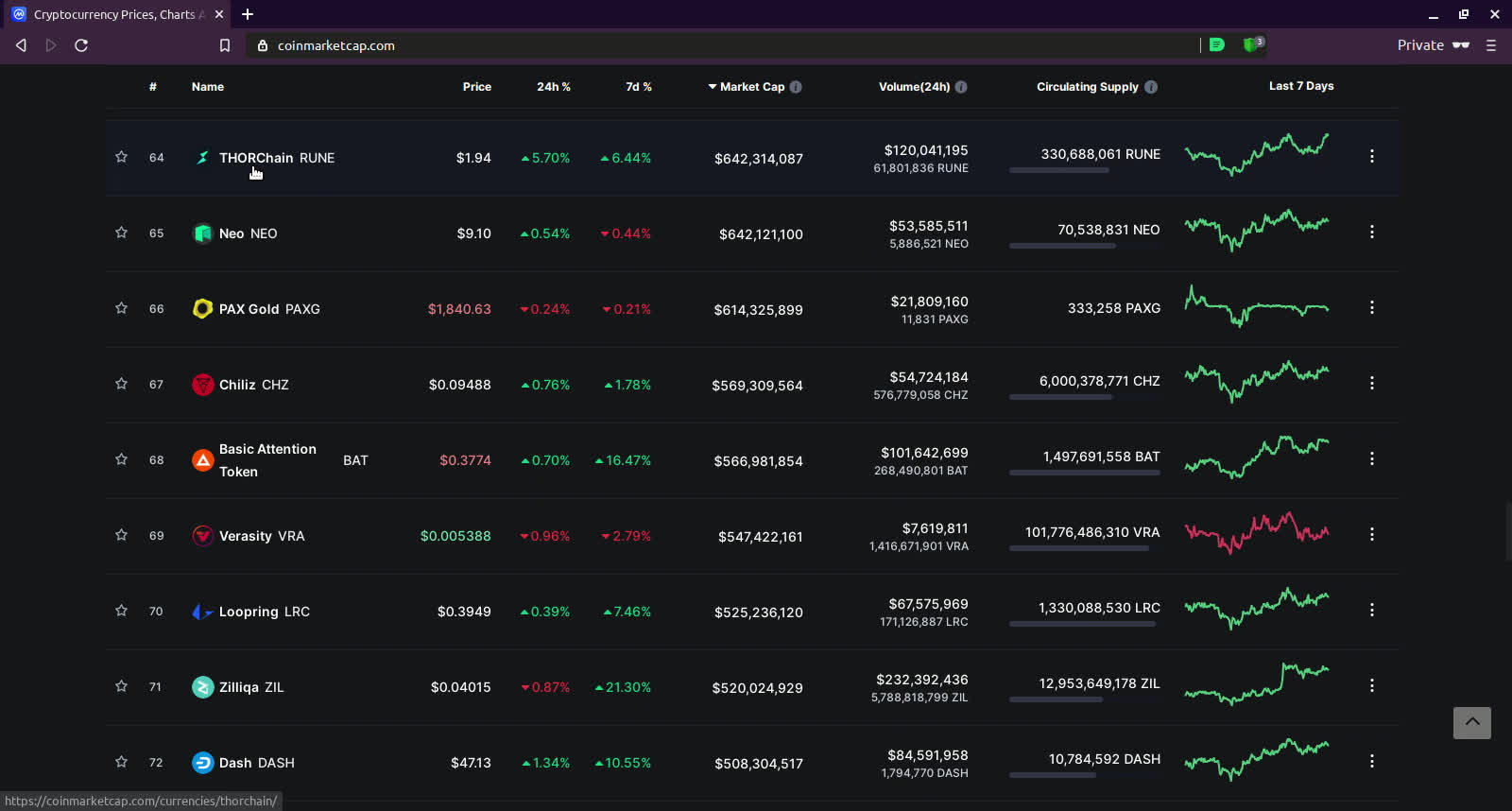Go forward with the browser forward arrow
The image size is (1512, 811).
51,45
